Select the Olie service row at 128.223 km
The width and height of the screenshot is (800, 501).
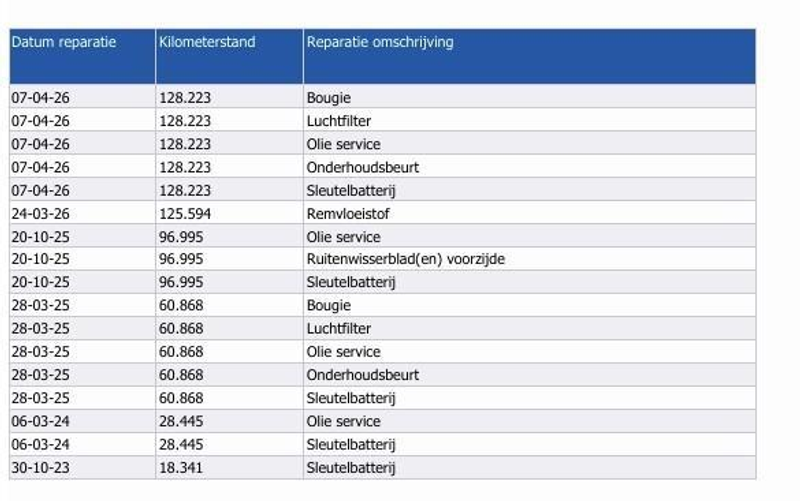(x=383, y=143)
